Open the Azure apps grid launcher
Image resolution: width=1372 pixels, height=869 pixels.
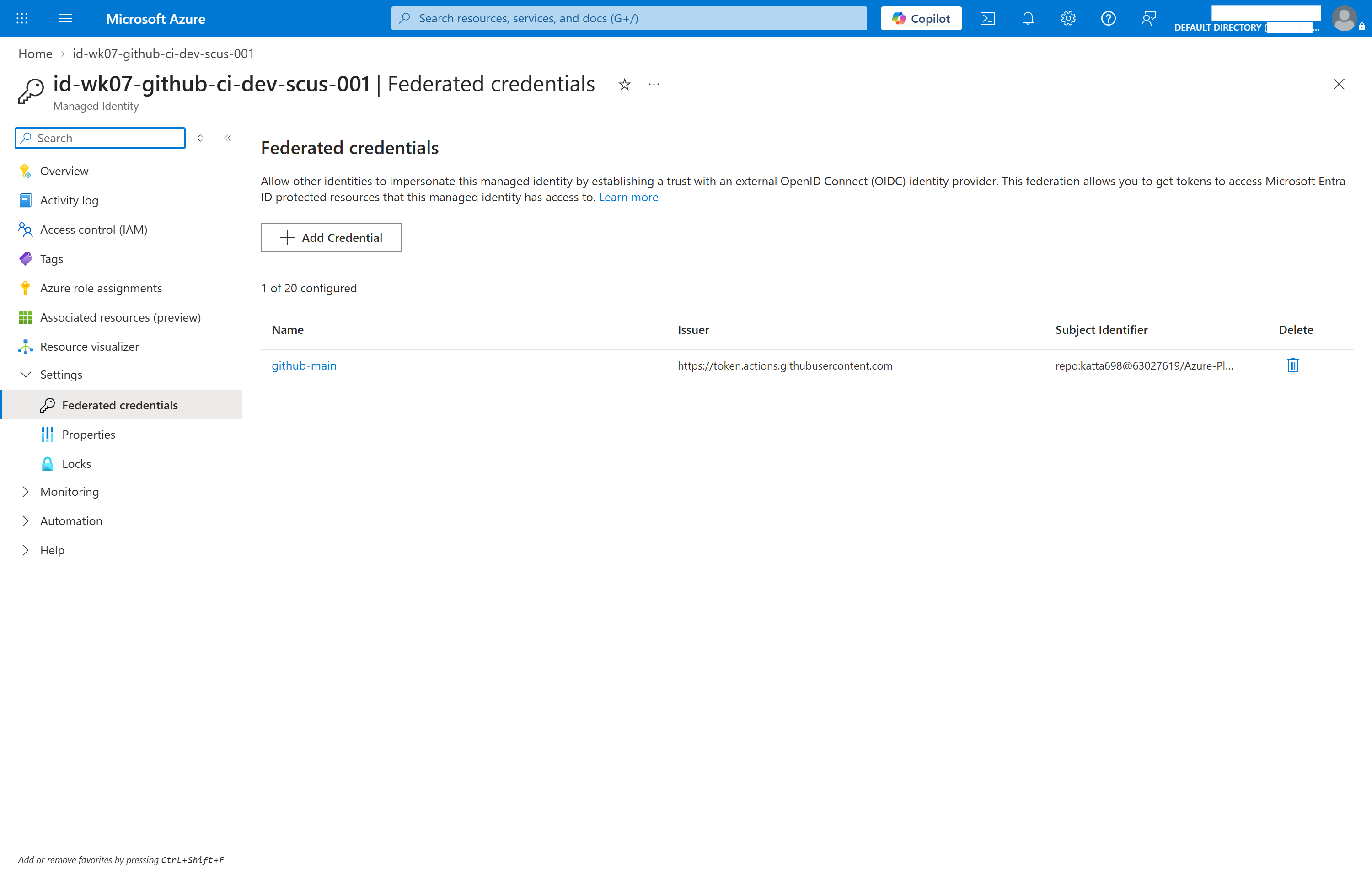[x=21, y=18]
